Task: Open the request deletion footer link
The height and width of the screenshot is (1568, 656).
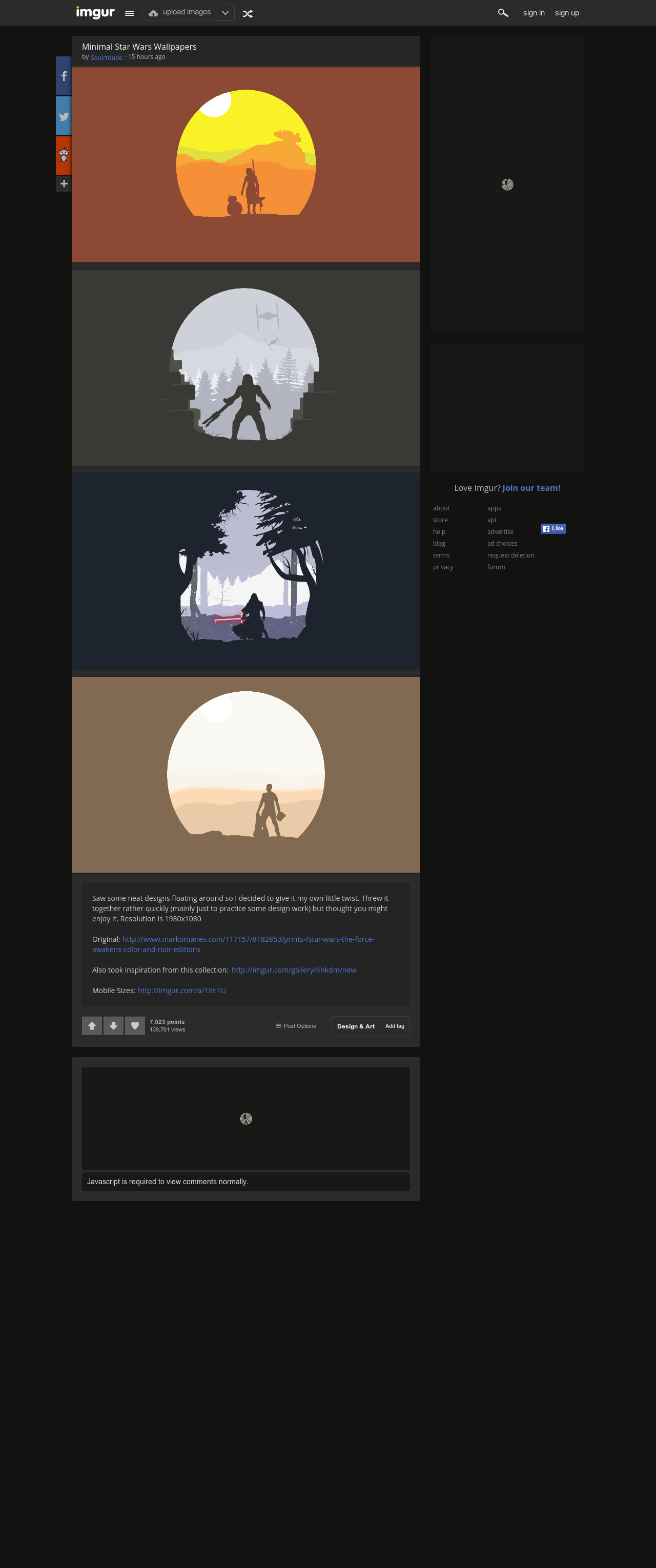Action: point(510,555)
